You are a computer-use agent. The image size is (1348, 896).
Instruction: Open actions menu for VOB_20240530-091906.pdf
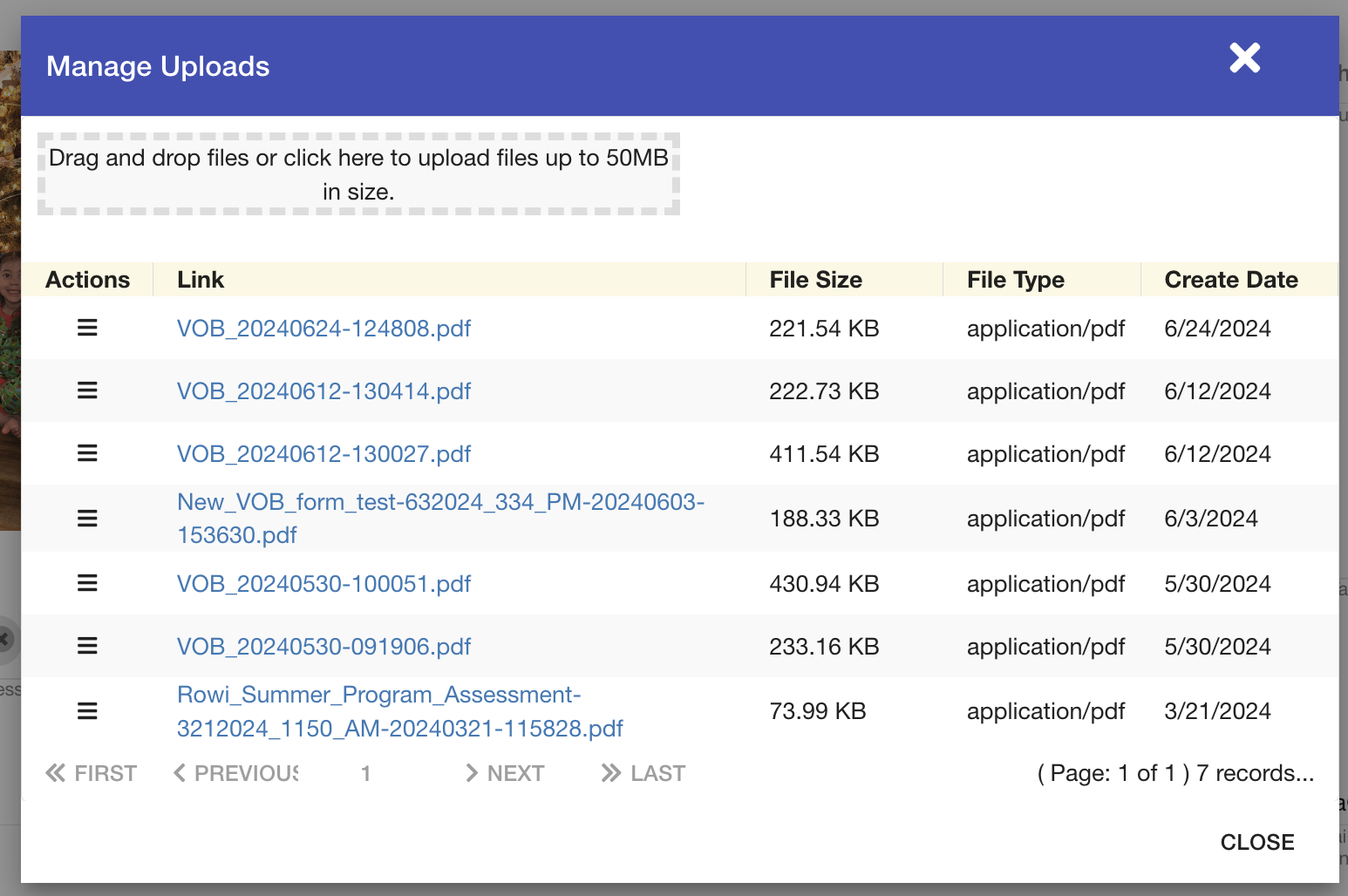click(87, 646)
